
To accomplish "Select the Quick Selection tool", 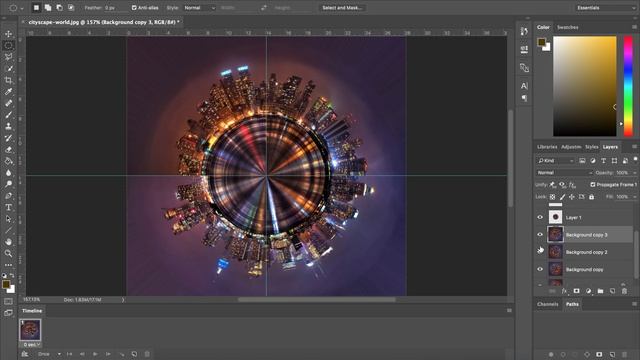I will [x=9, y=69].
